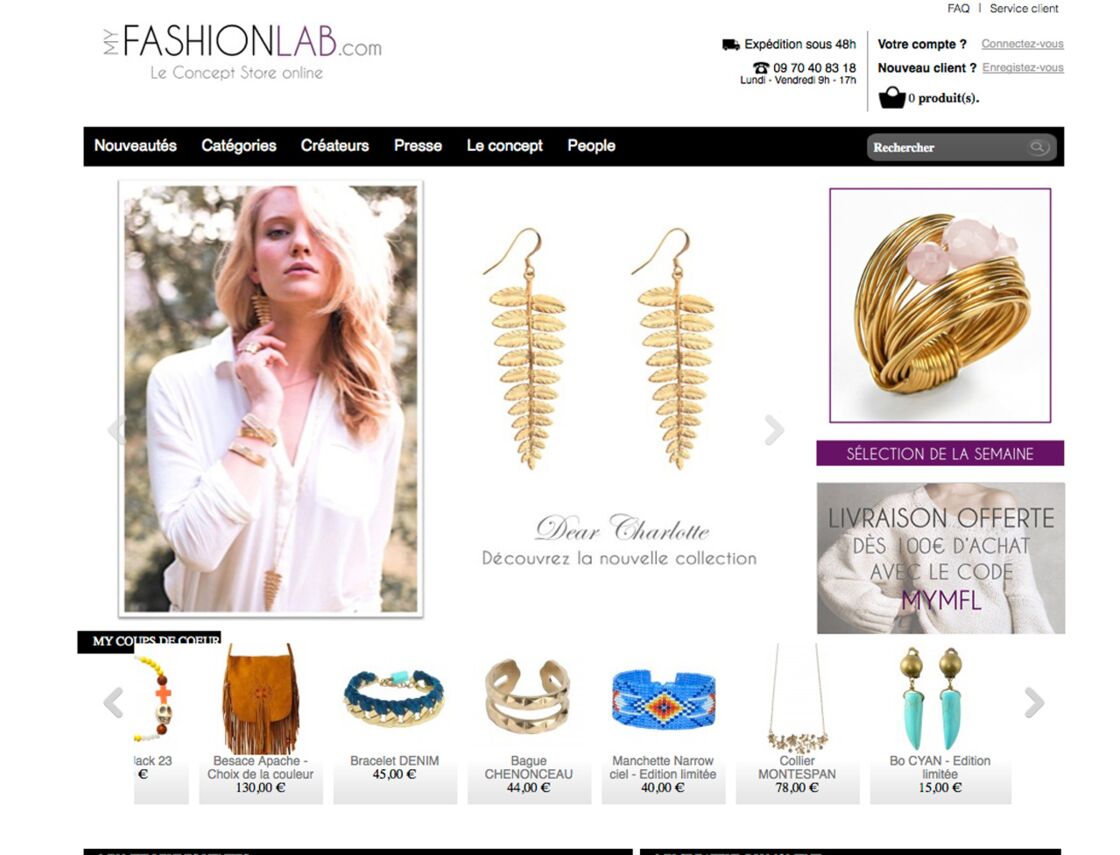This screenshot has height=855, width=1120.
Task: Open the Presse page
Action: pos(418,146)
